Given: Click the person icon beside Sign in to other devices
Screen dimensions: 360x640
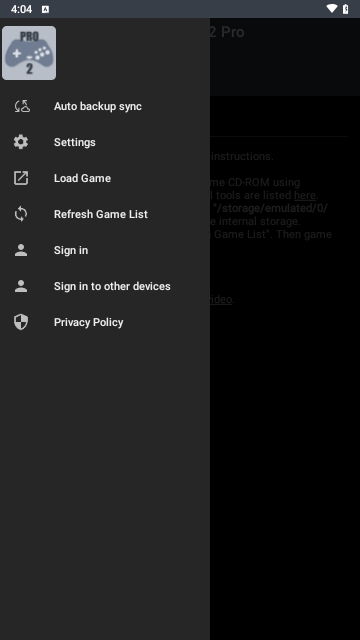Looking at the screenshot, I should pyautogui.click(x=21, y=286).
